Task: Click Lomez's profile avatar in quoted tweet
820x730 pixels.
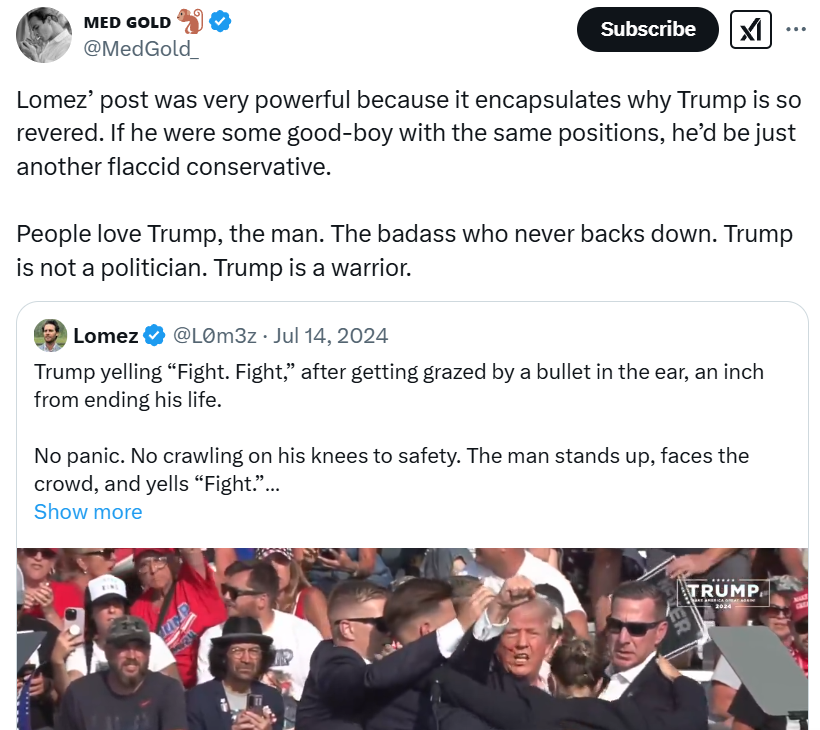Action: coord(49,335)
